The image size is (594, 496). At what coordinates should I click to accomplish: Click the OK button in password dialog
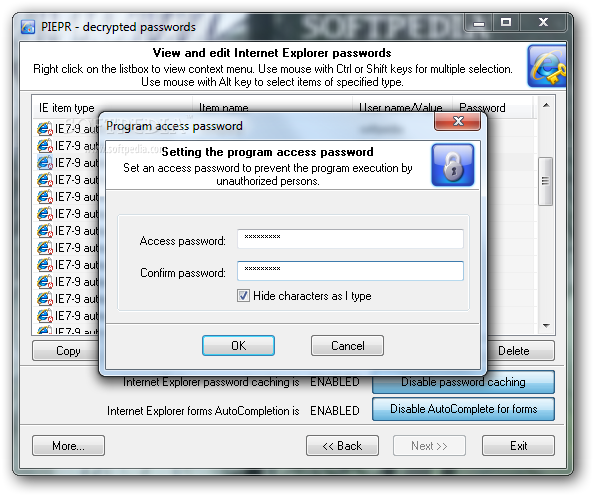tap(238, 346)
